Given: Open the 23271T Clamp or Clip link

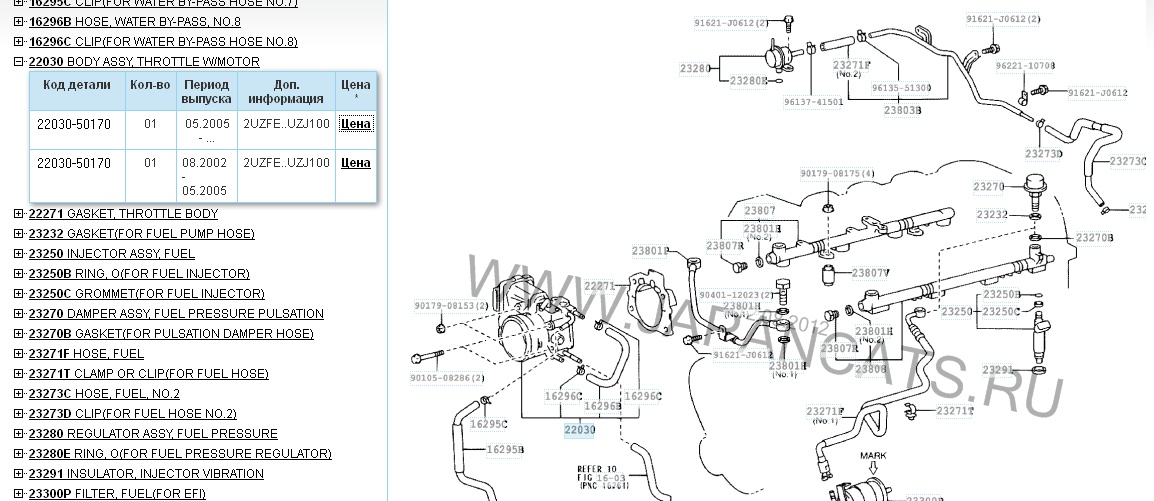Looking at the screenshot, I should click(148, 374).
